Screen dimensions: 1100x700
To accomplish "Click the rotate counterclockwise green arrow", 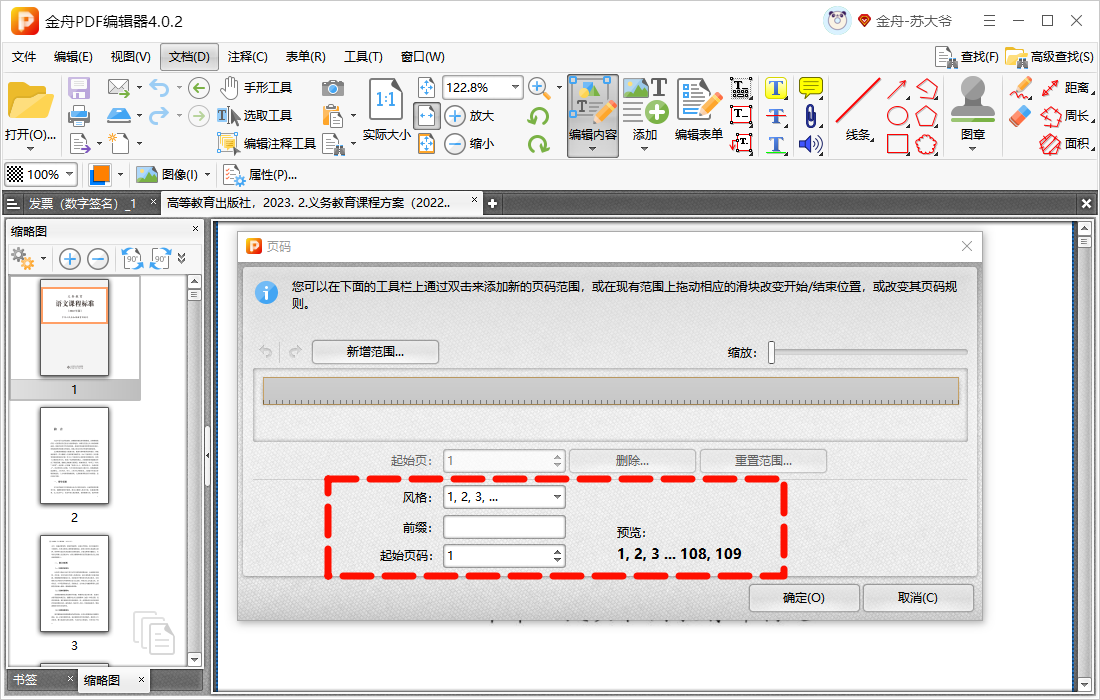I will (x=538, y=116).
